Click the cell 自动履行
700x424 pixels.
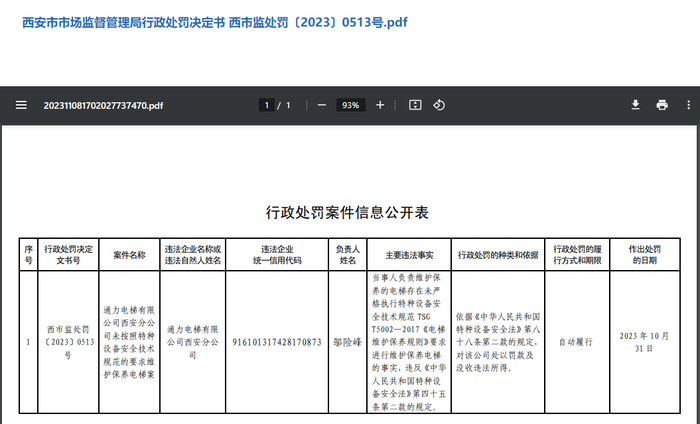[577, 342]
